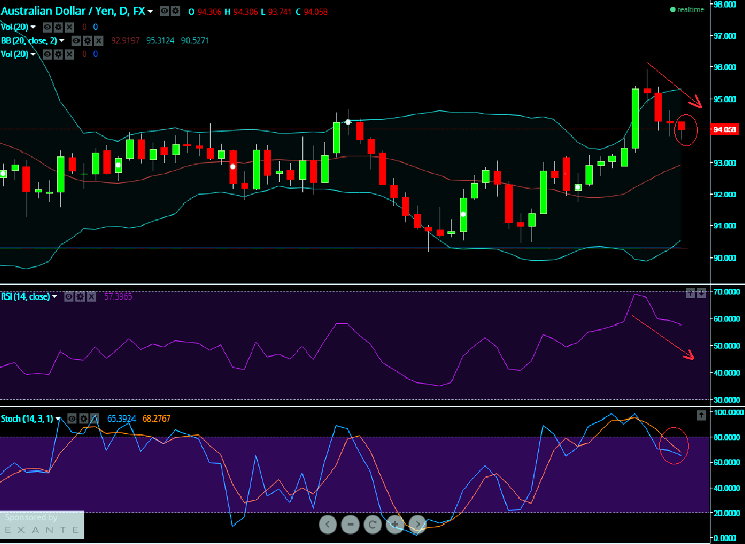Toggle the Stoch (14, 3, 1) eye icon
745x544 pixels.
point(72,419)
